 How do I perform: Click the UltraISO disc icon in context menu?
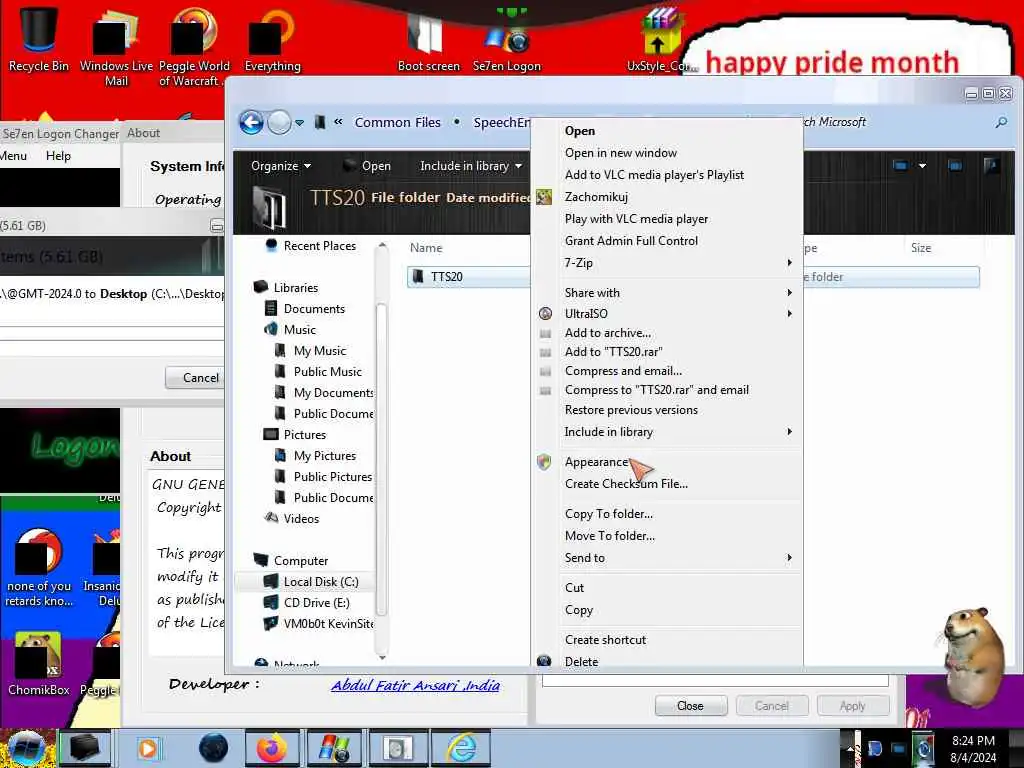[545, 313]
